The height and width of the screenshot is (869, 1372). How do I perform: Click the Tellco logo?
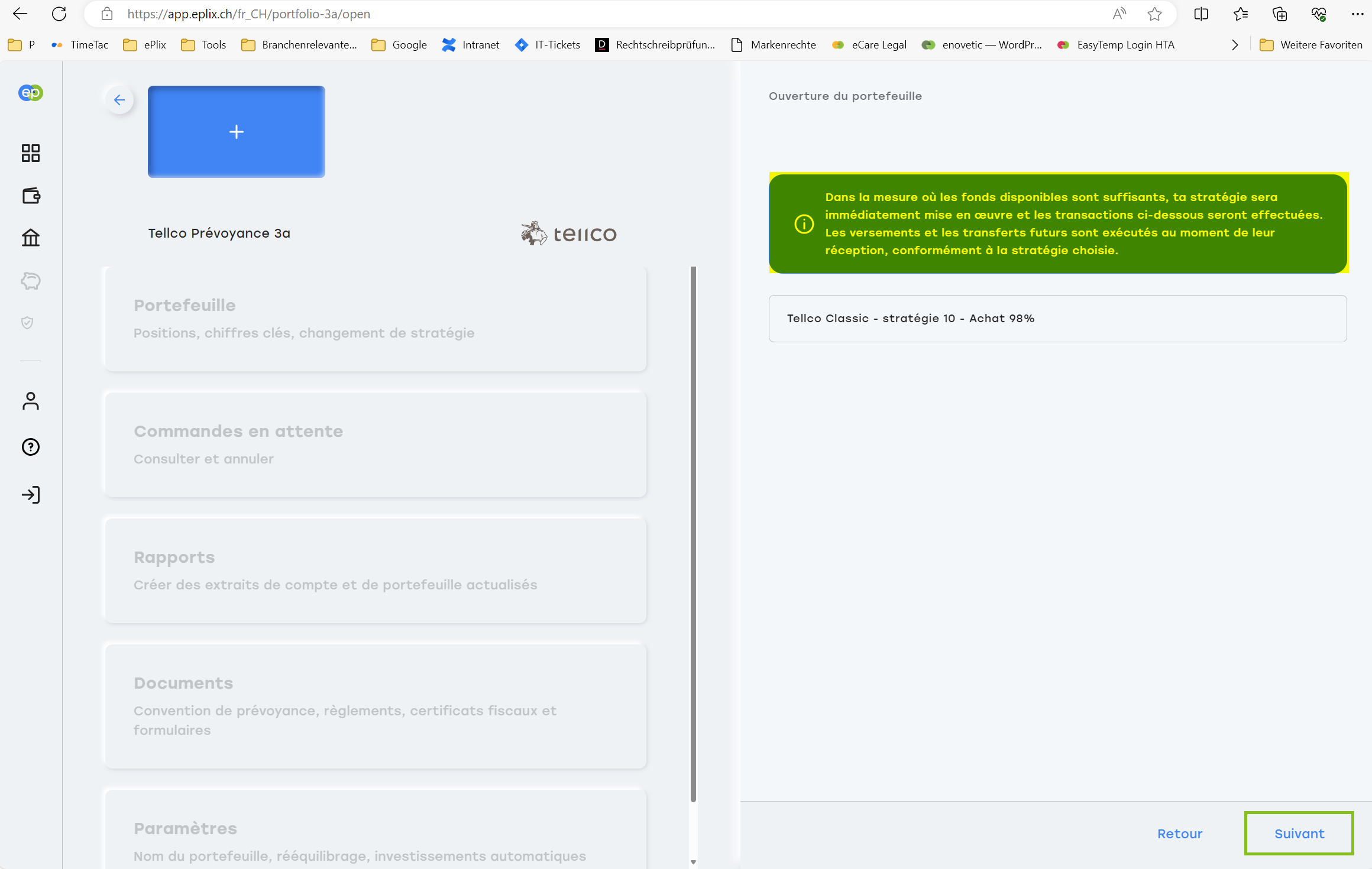tap(569, 234)
